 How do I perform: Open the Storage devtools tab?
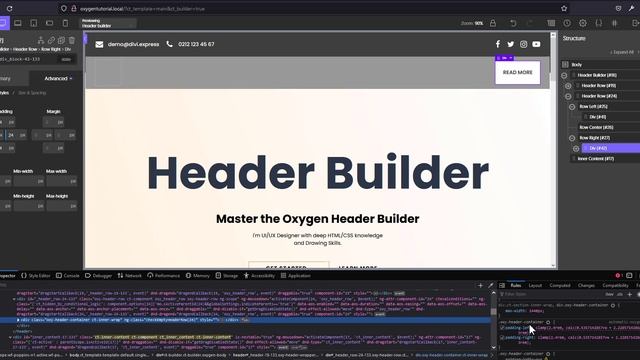click(227, 276)
